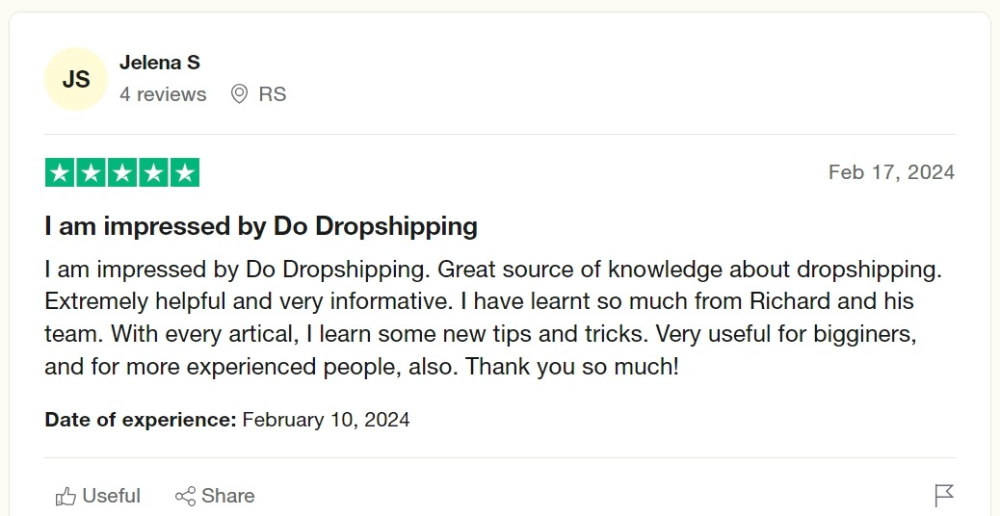Viewport: 1000px width, 516px height.
Task: Click the third green star
Action: click(x=122, y=173)
